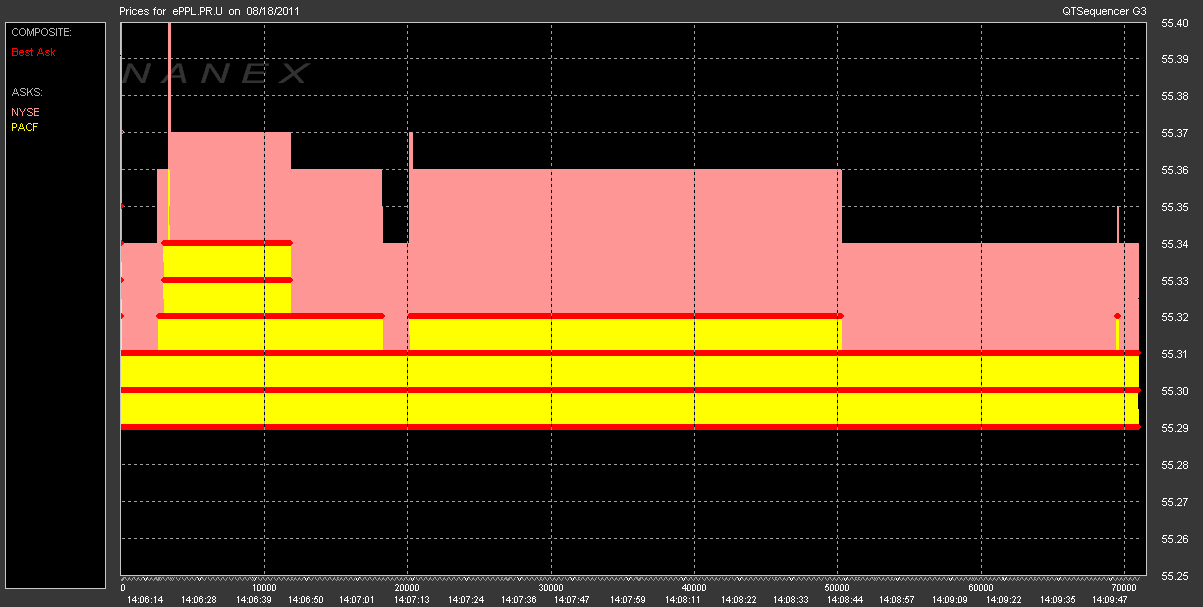Click the 14:09:35 time label
The image size is (1203, 607).
point(1058,600)
